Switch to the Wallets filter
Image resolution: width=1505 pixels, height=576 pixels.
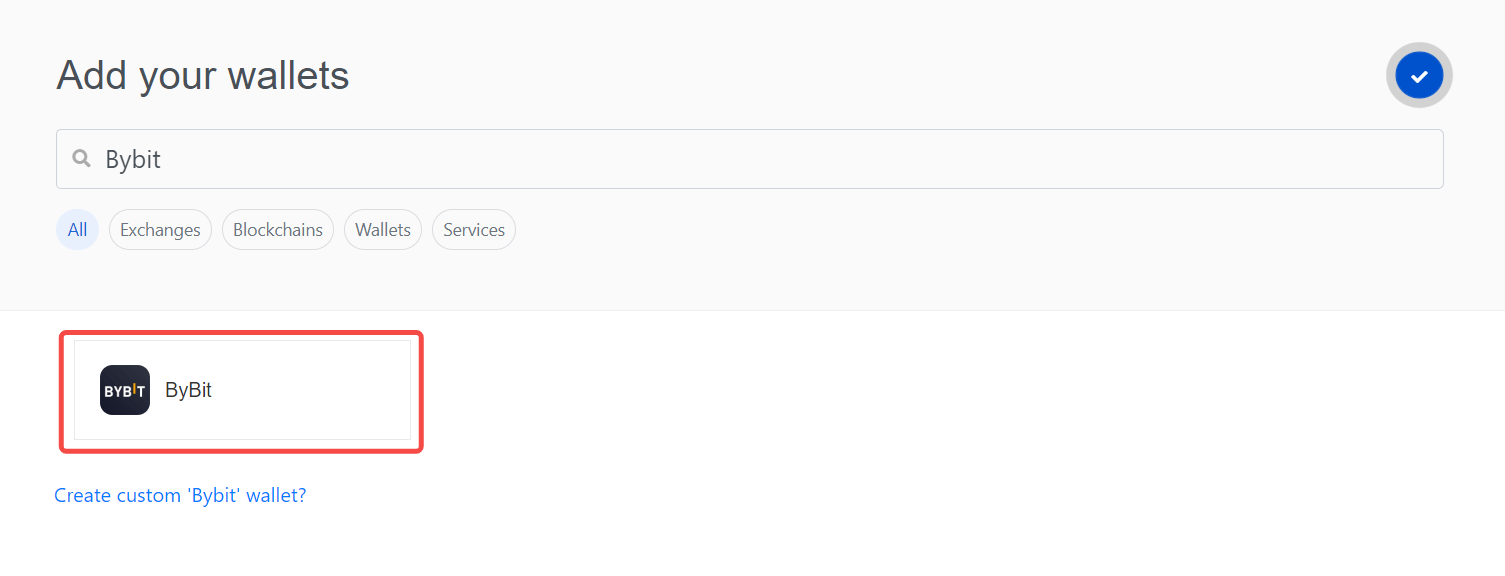(x=383, y=230)
